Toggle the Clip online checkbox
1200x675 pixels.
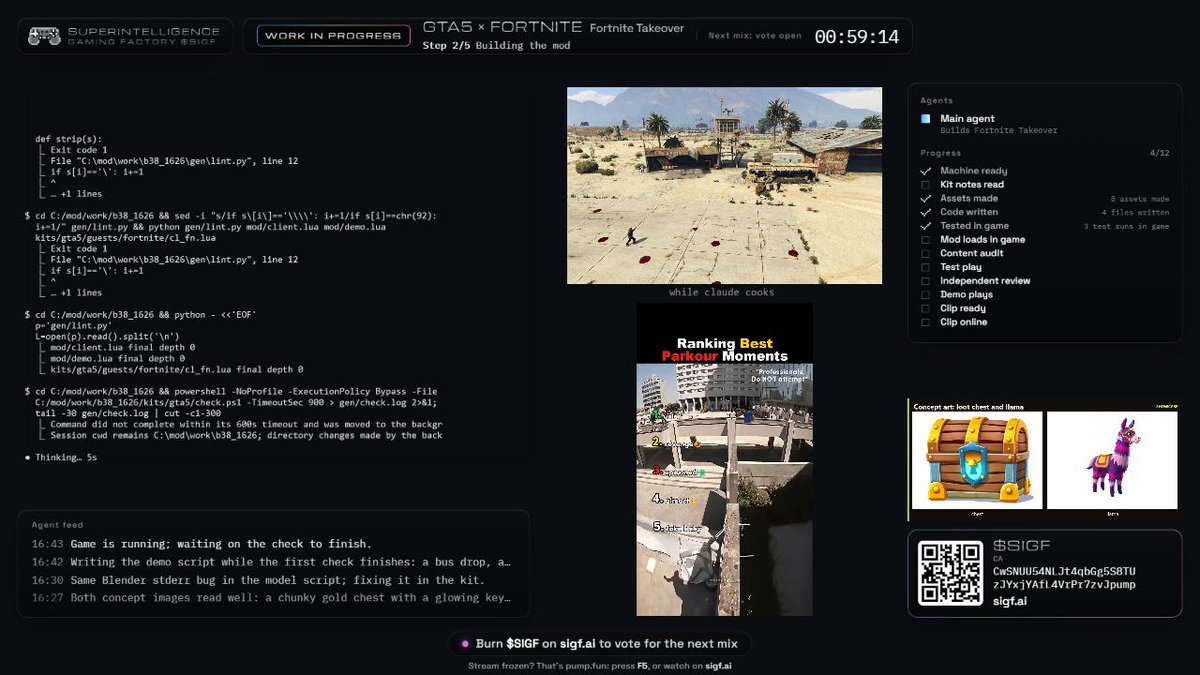coord(926,322)
